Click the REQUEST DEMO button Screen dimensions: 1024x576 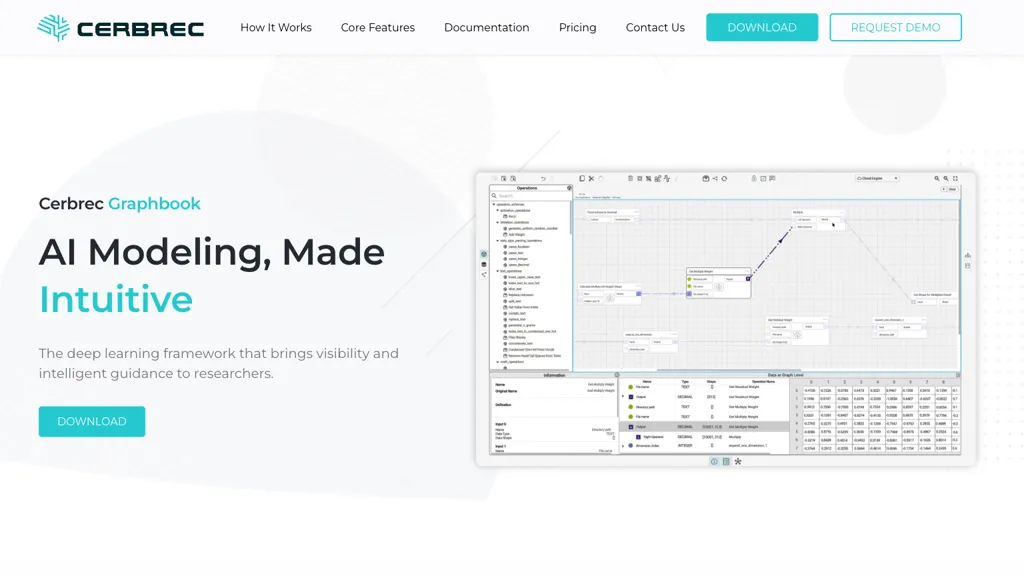coord(895,28)
